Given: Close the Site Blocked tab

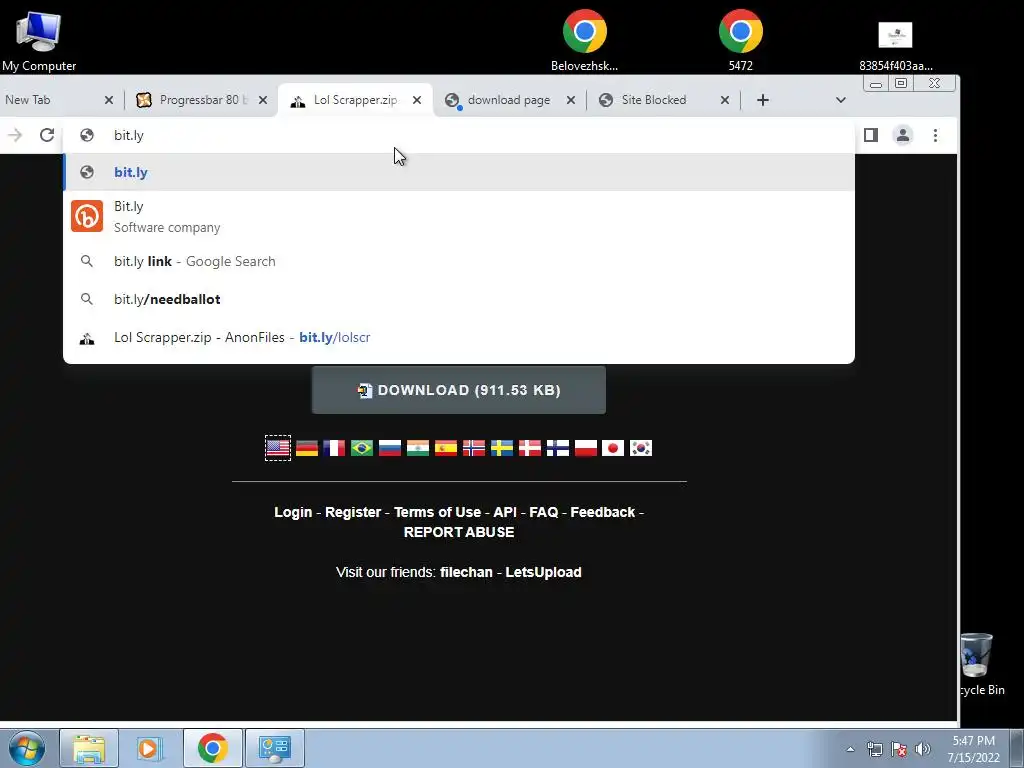Looking at the screenshot, I should [724, 100].
